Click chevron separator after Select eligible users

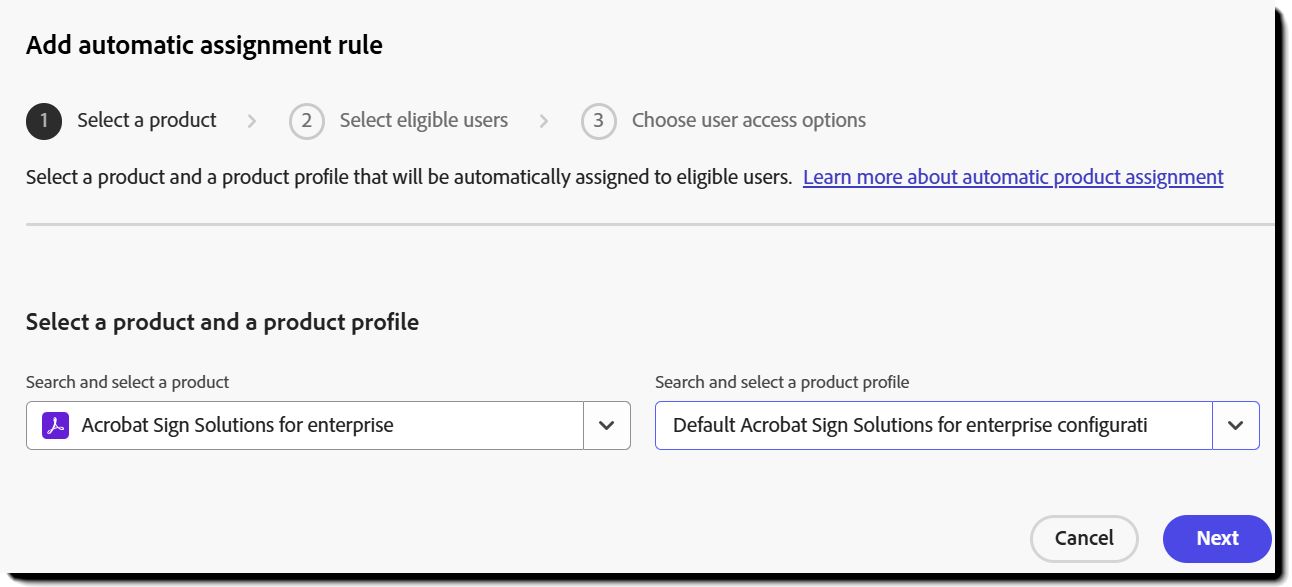[544, 121]
